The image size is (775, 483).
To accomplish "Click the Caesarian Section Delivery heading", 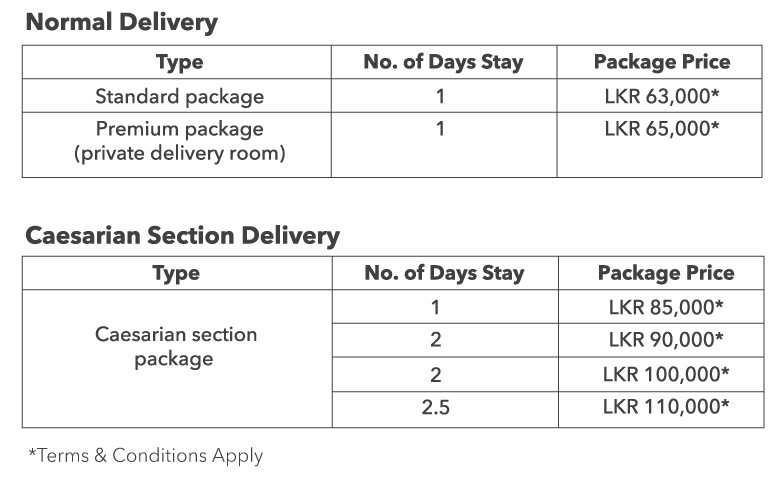I will click(182, 235).
